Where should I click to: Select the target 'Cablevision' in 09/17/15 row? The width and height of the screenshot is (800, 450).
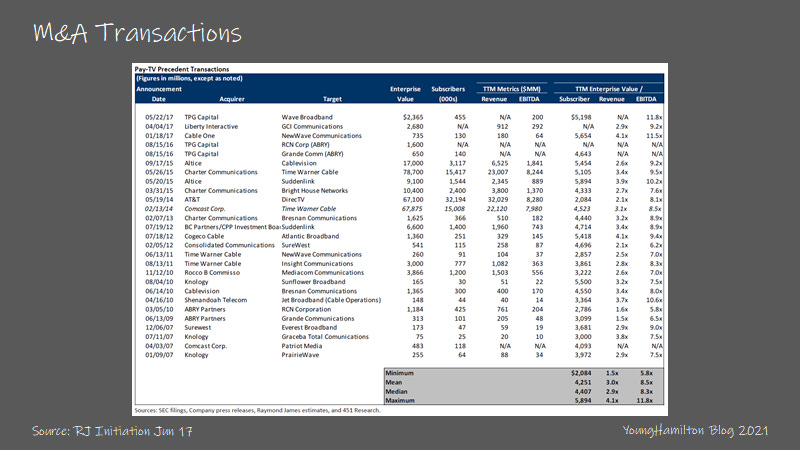299,163
